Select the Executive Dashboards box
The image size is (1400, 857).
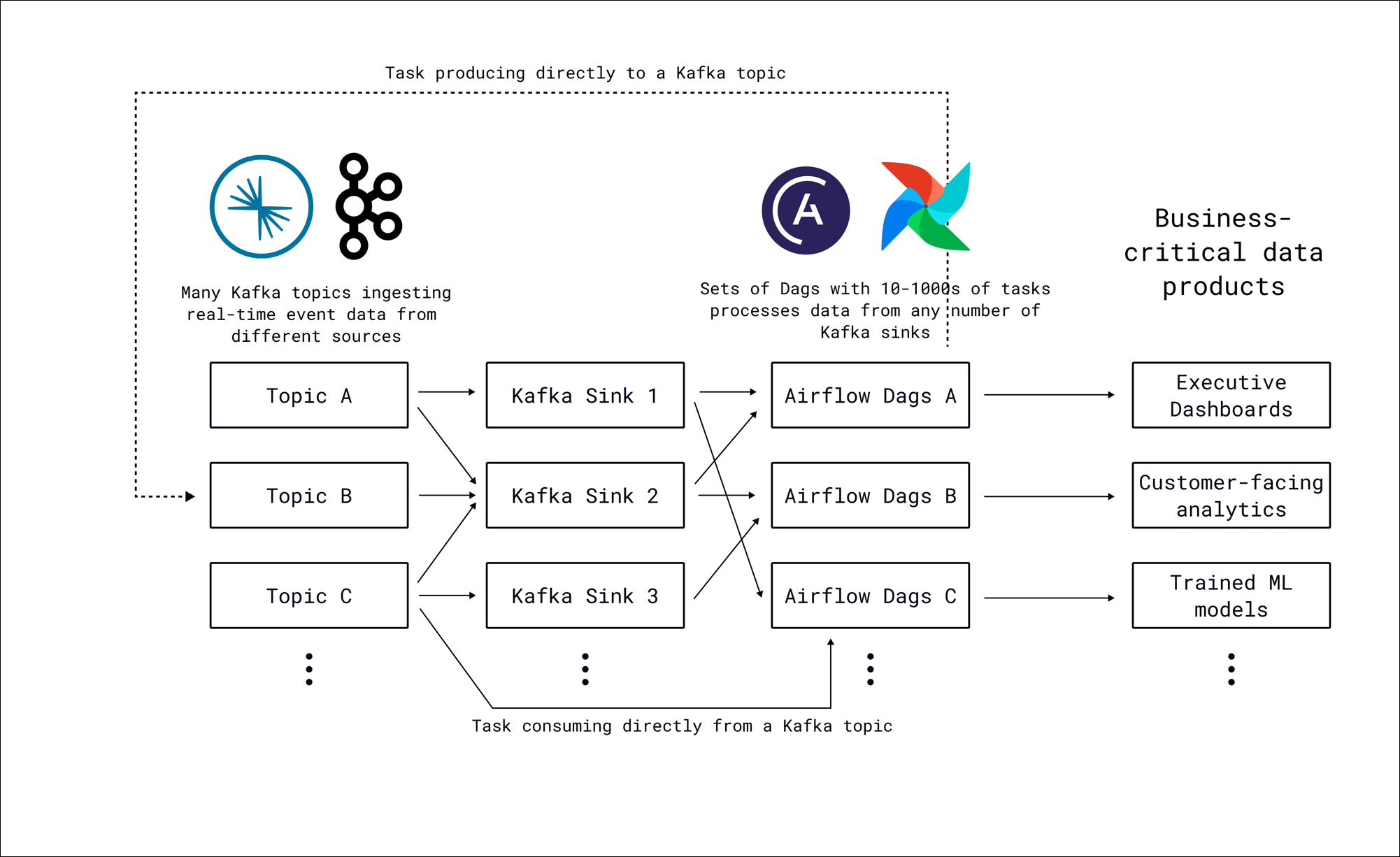point(1230,395)
